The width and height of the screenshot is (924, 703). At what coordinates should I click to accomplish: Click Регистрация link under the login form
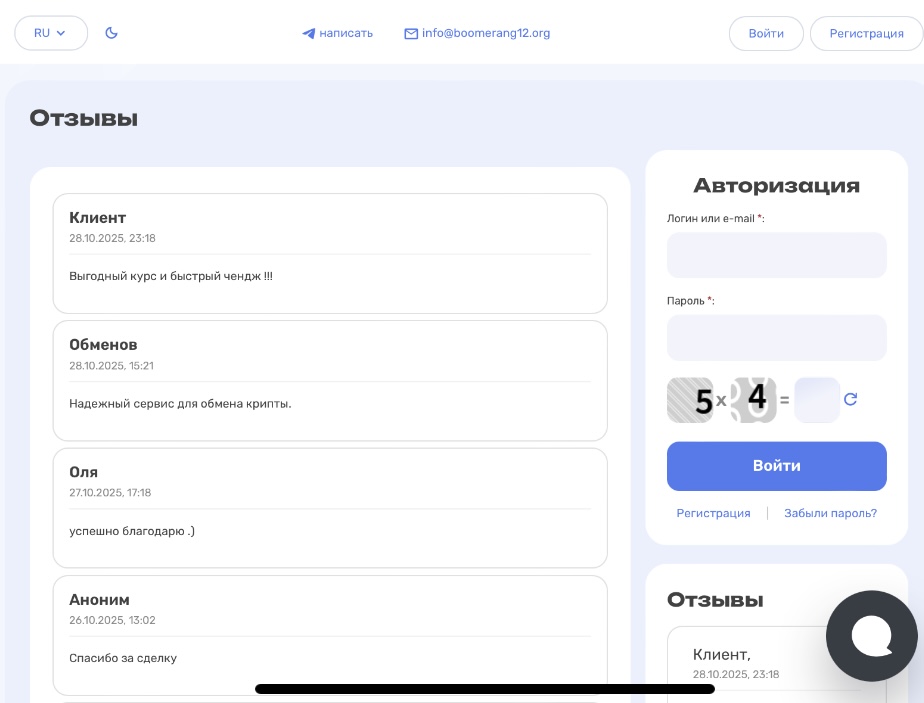coord(713,513)
